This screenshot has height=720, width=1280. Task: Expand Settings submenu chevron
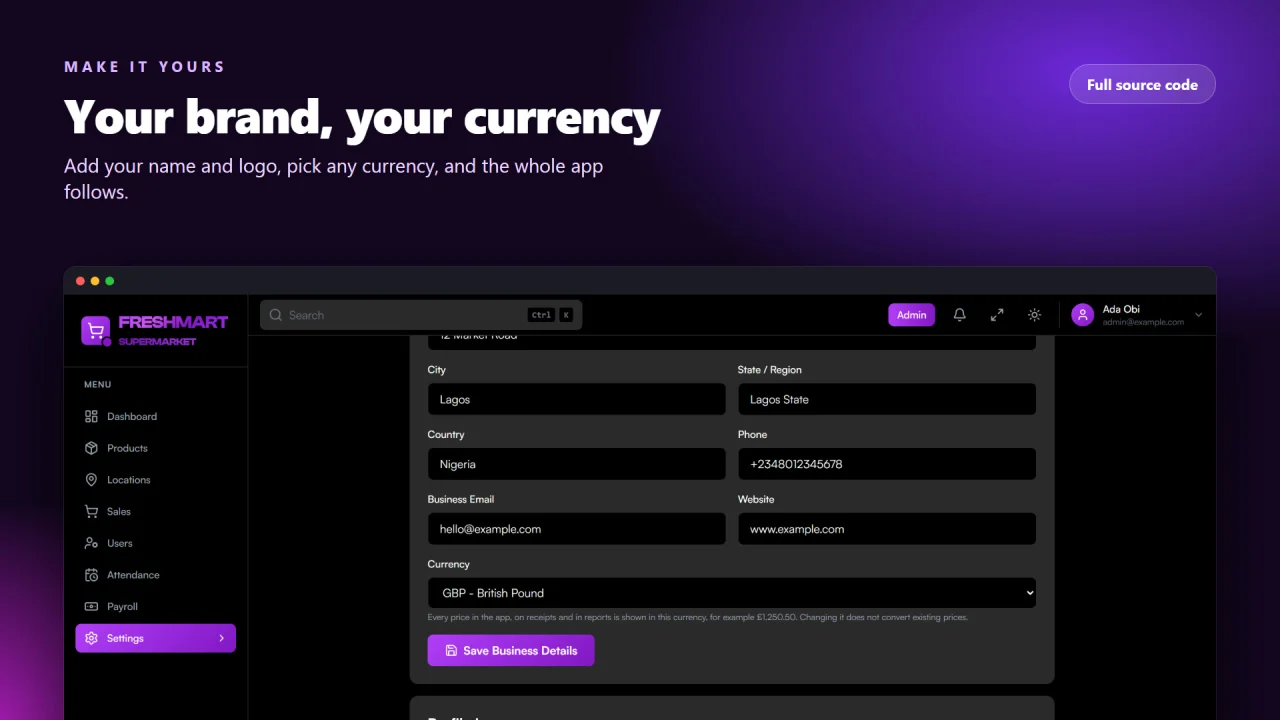(x=221, y=638)
